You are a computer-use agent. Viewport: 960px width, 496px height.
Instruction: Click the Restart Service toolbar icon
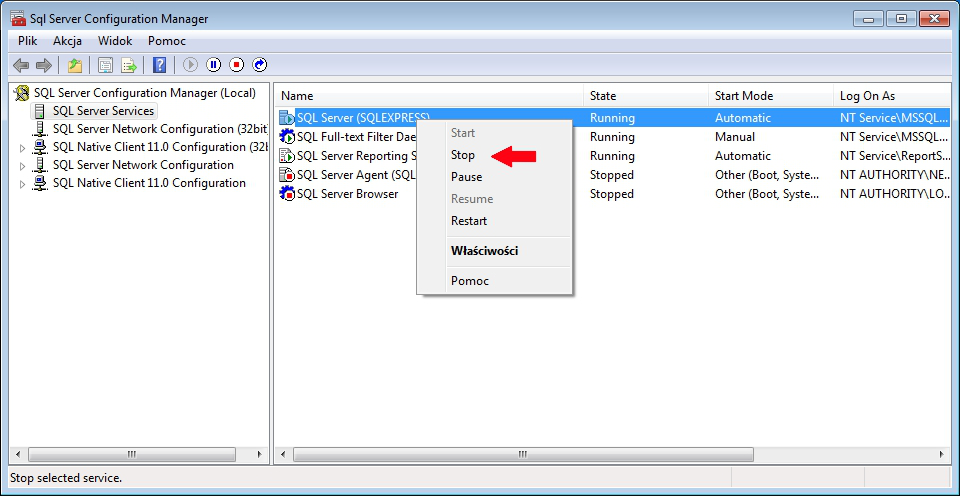260,64
